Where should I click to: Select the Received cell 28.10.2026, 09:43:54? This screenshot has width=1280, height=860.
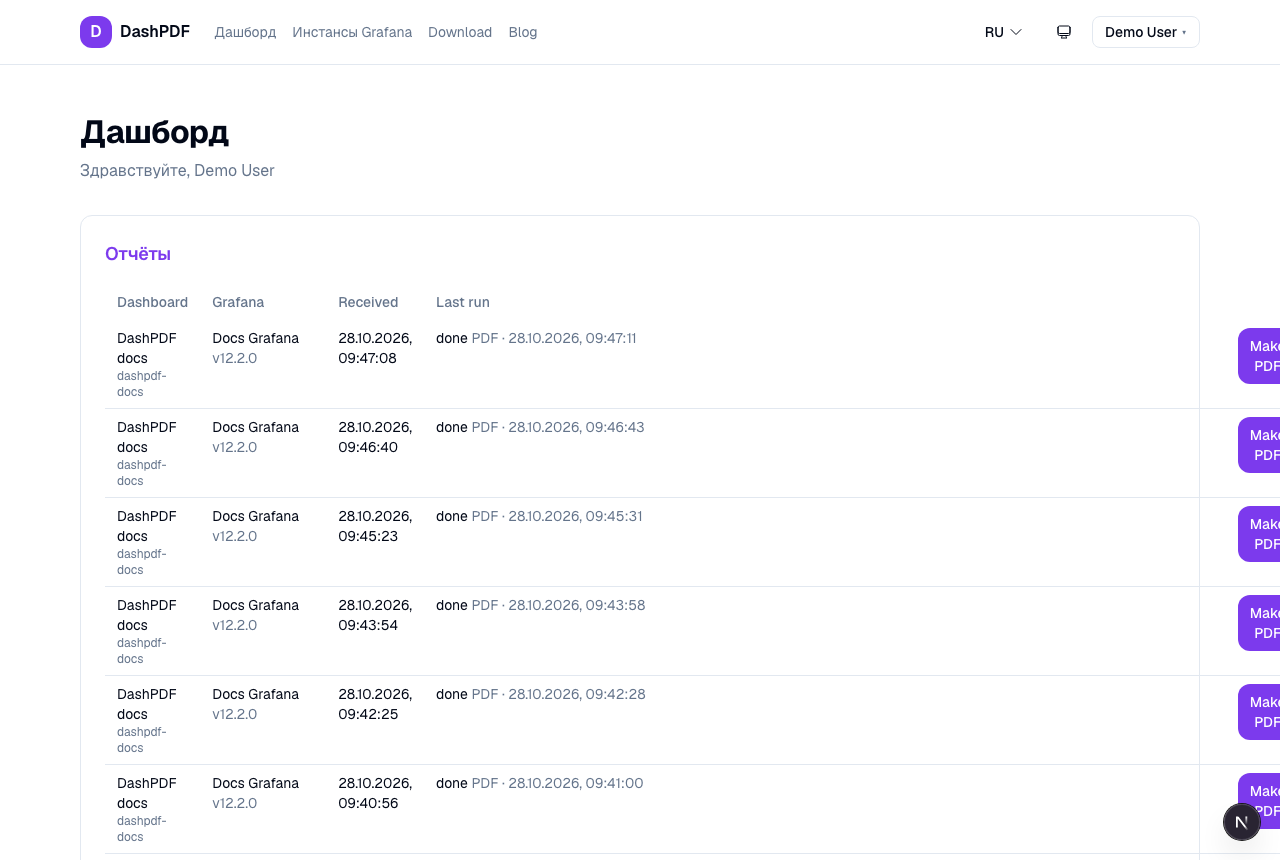(375, 615)
